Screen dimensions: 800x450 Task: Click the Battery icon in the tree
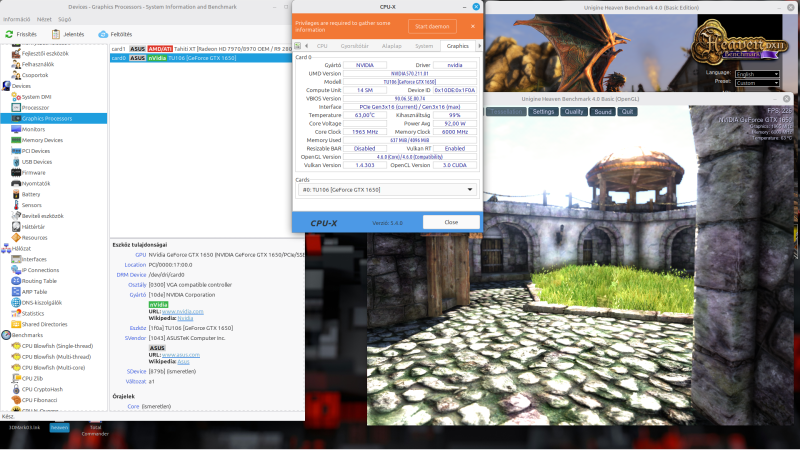coord(16,194)
